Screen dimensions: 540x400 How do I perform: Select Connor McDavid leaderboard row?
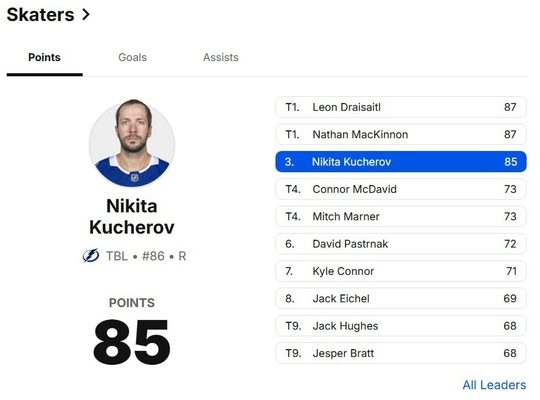point(401,189)
